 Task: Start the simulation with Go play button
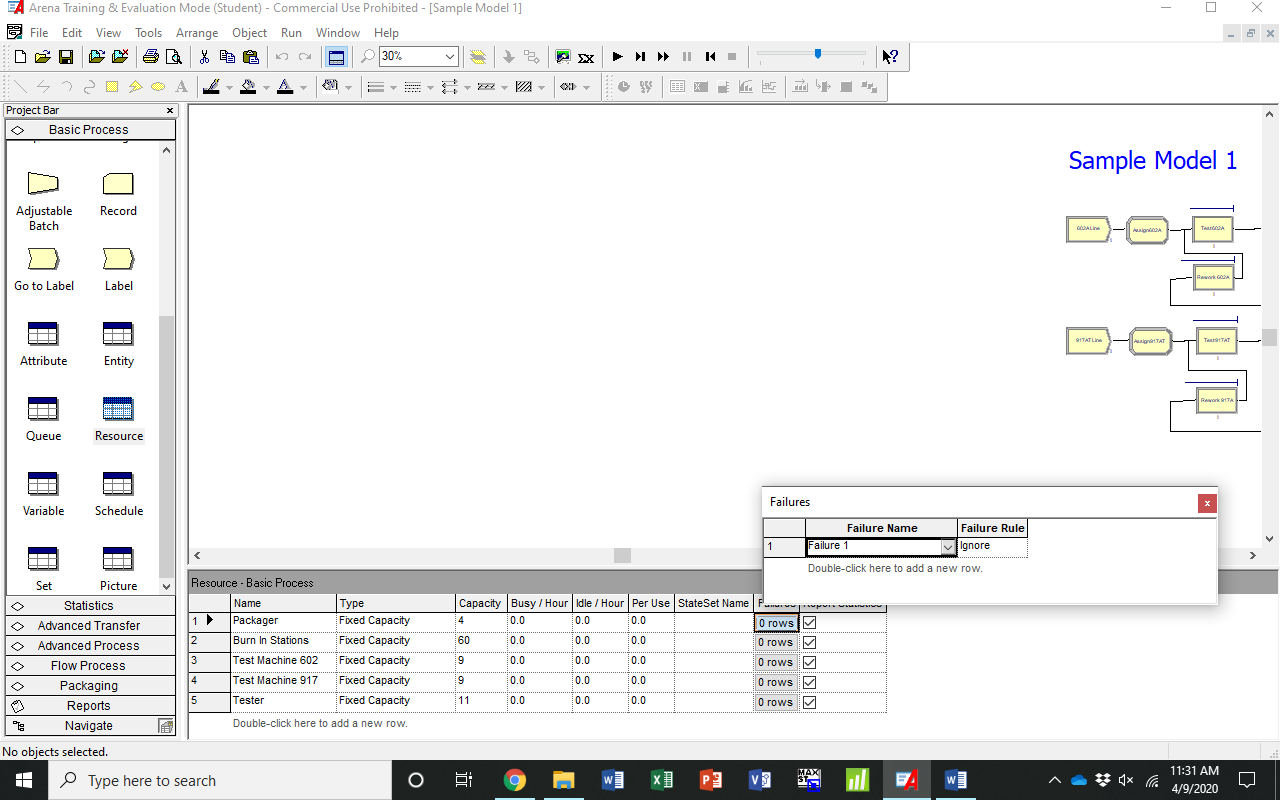[x=617, y=57]
